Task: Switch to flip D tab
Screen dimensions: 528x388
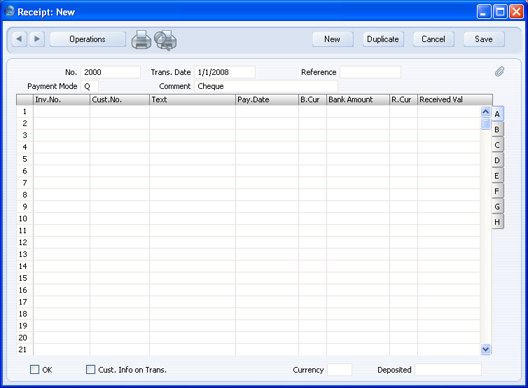Action: [497, 160]
